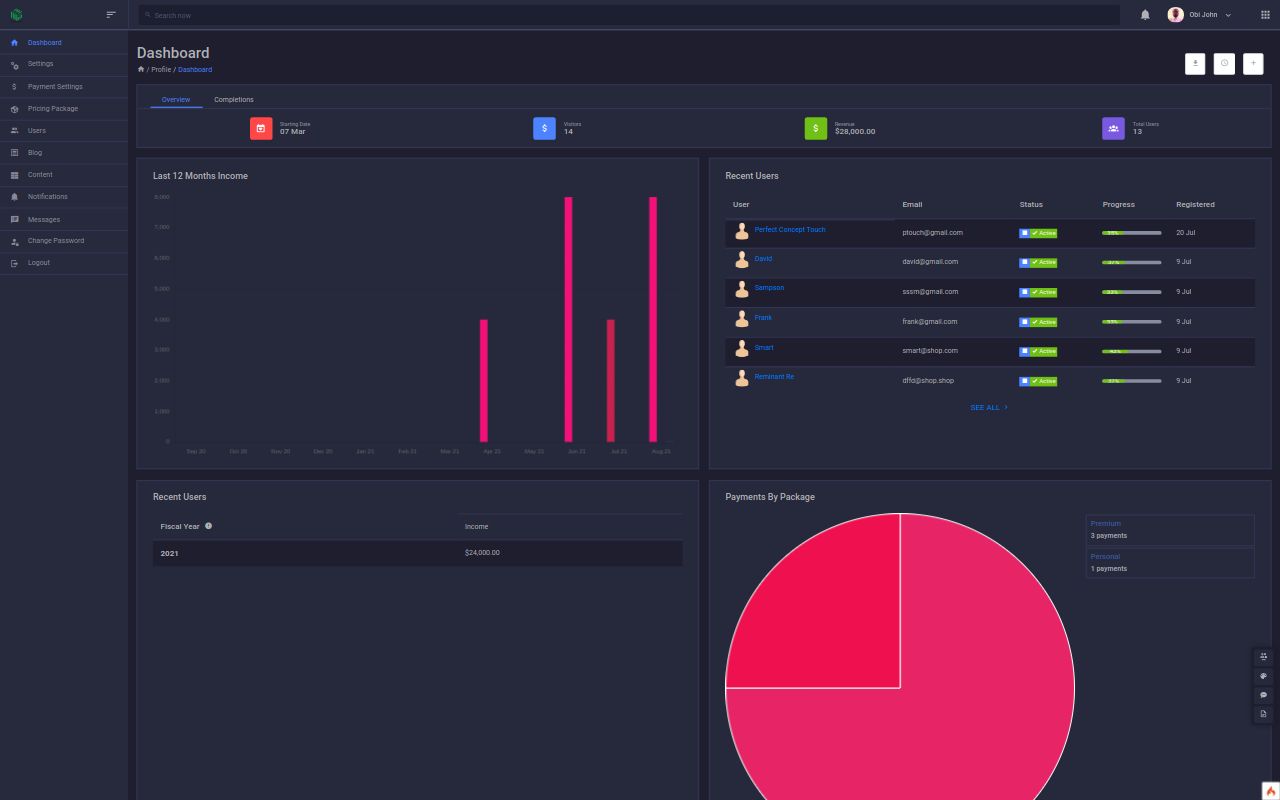Open Change Password in the sidebar
Screen dimensions: 1280x800
pos(64,241)
